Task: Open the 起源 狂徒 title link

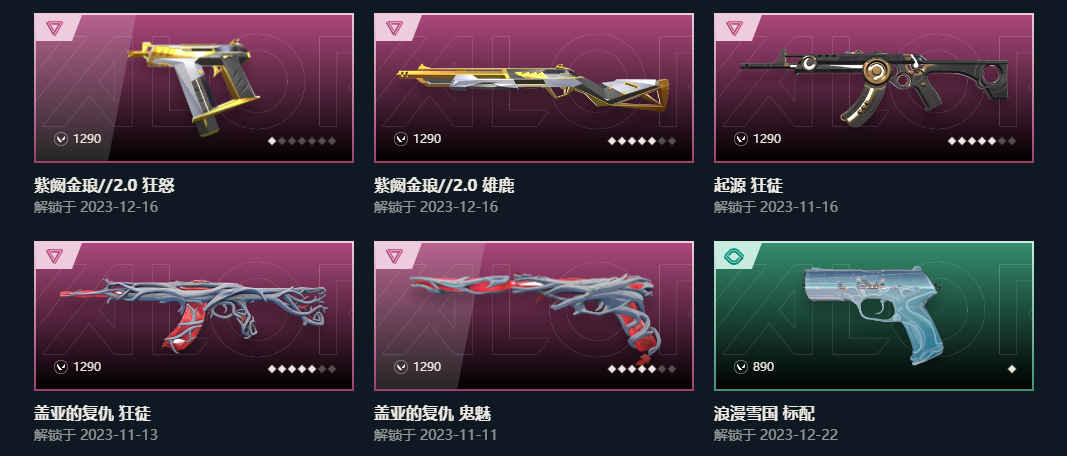Action: click(x=749, y=185)
